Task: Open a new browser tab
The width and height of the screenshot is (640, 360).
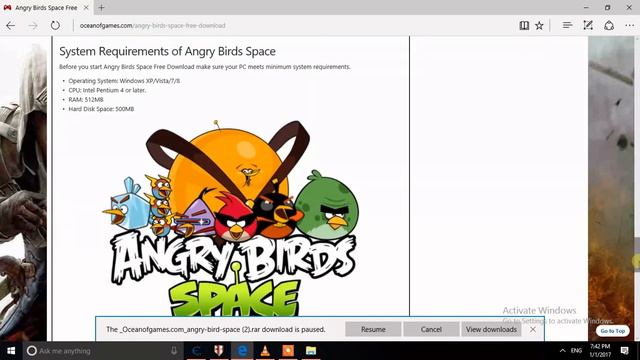Action: click(101, 7)
